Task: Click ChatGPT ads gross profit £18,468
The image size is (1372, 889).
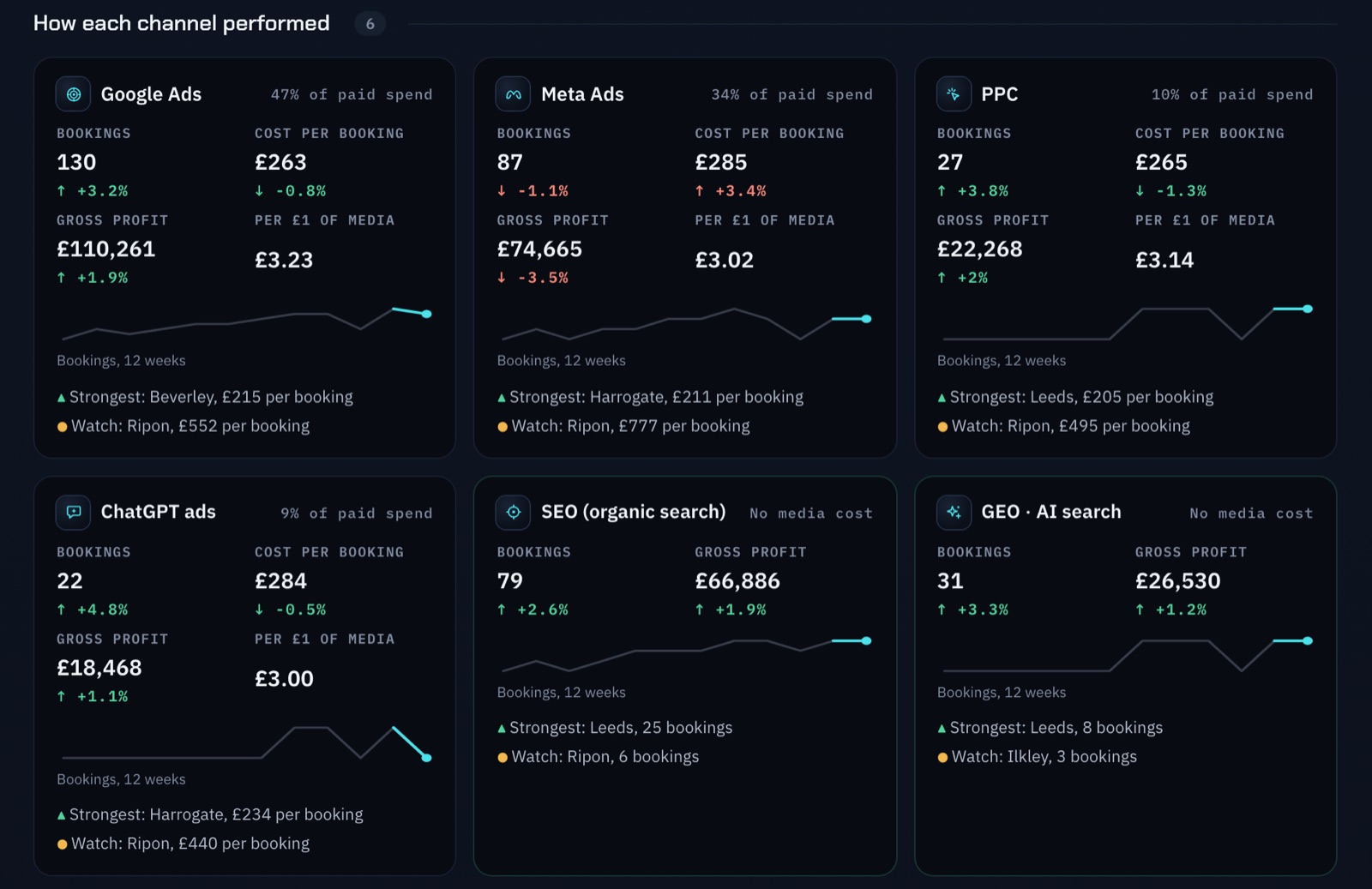Action: pos(99,668)
